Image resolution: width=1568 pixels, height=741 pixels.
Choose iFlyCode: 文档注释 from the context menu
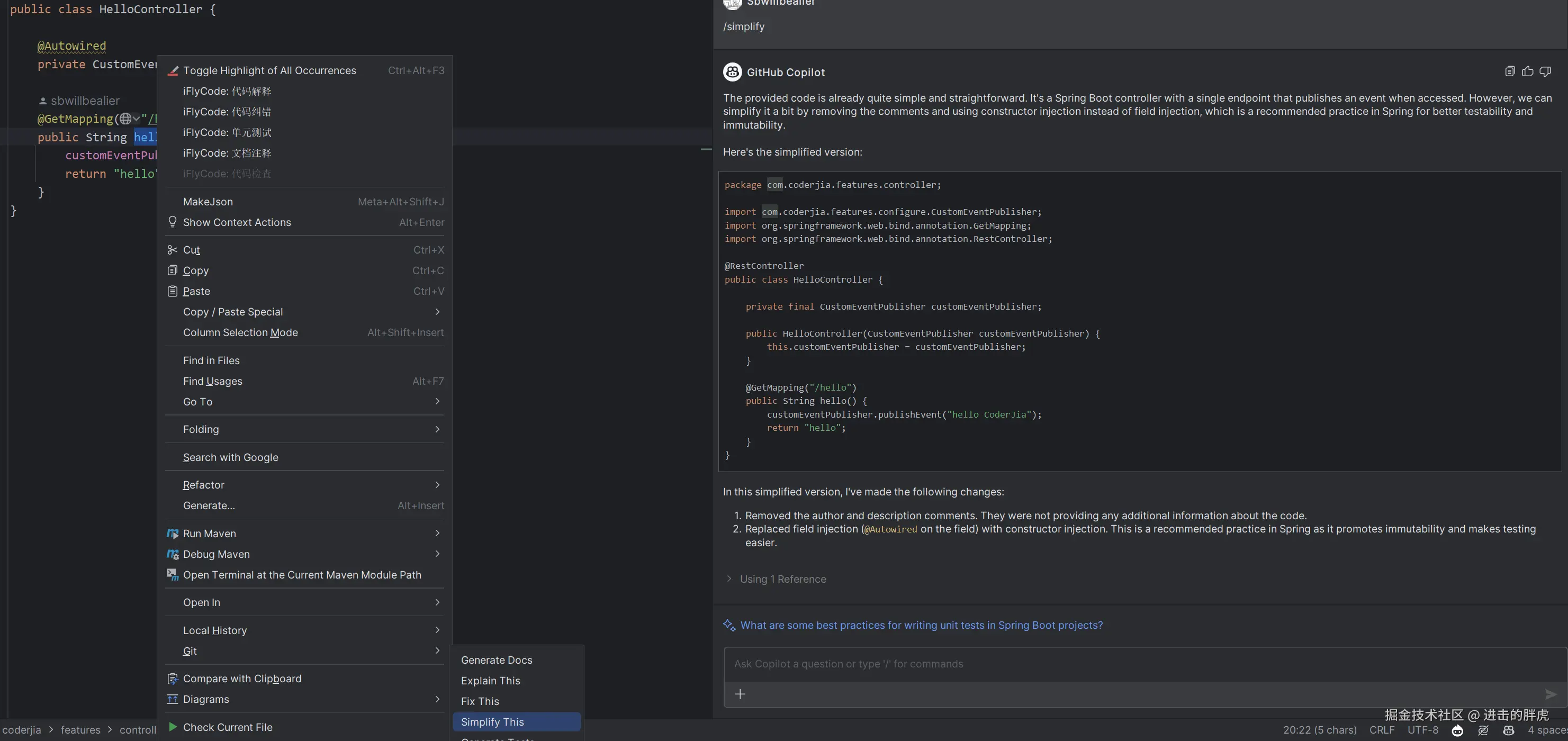tap(304, 153)
